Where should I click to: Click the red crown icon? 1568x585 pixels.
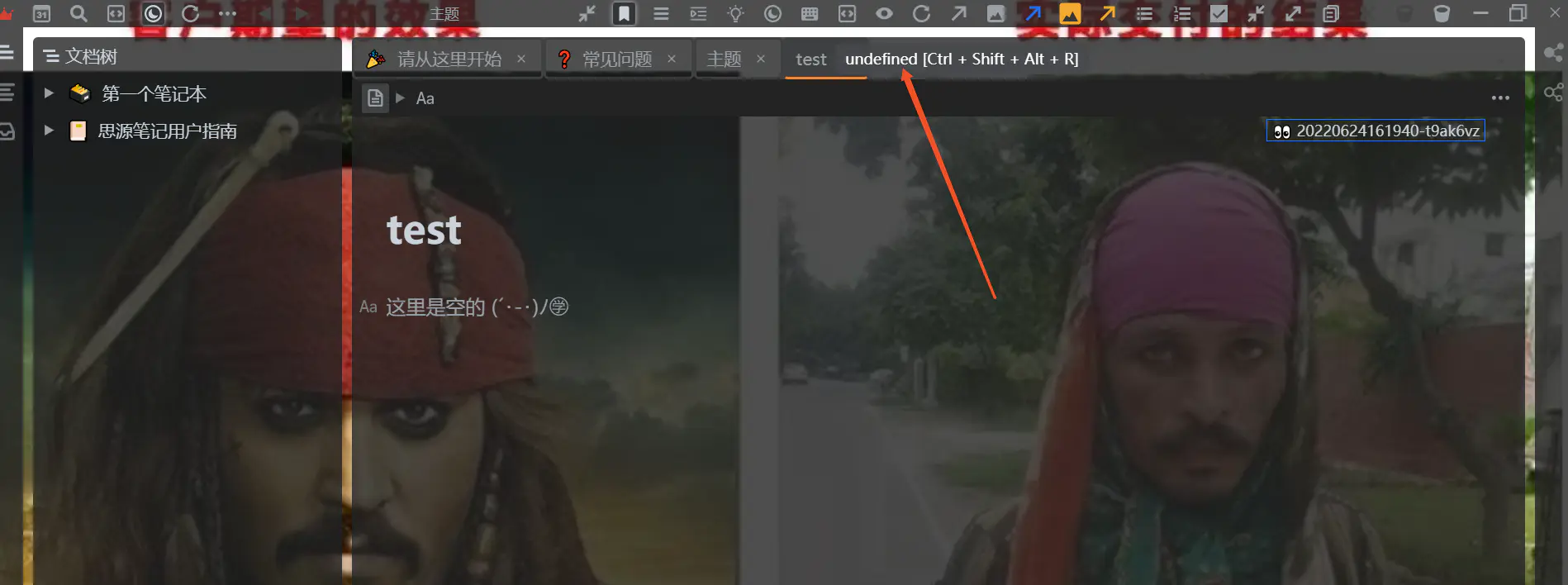tap(6, 13)
